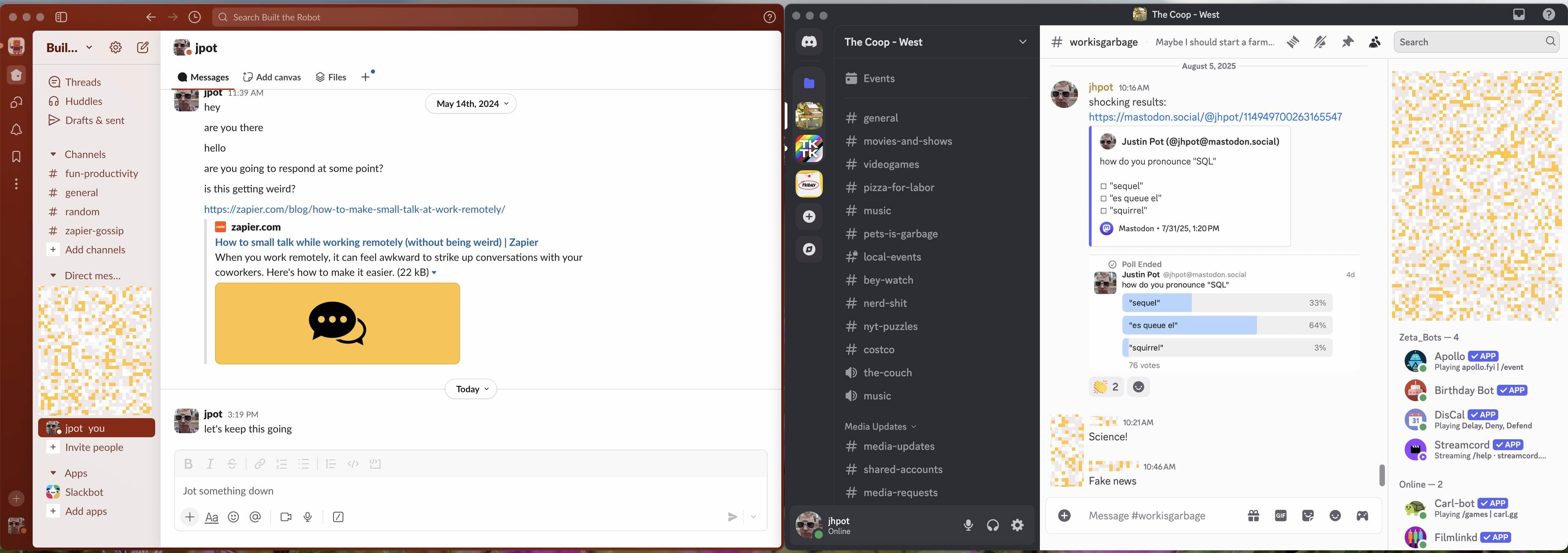Open Discord notification settings bell icon

1320,42
